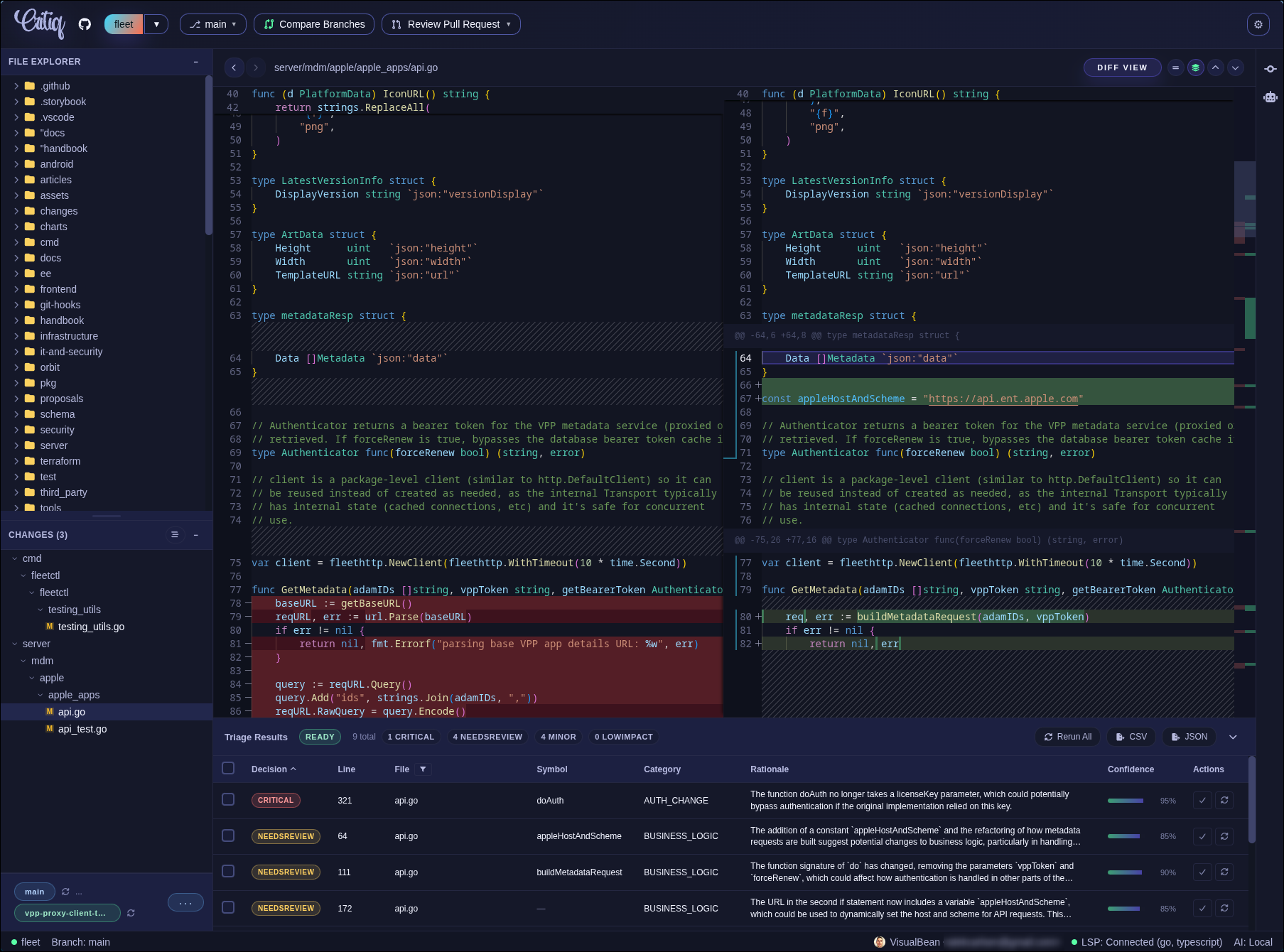
Task: Approve the doAuth critical row checkmark
Action: pyautogui.click(x=1202, y=801)
